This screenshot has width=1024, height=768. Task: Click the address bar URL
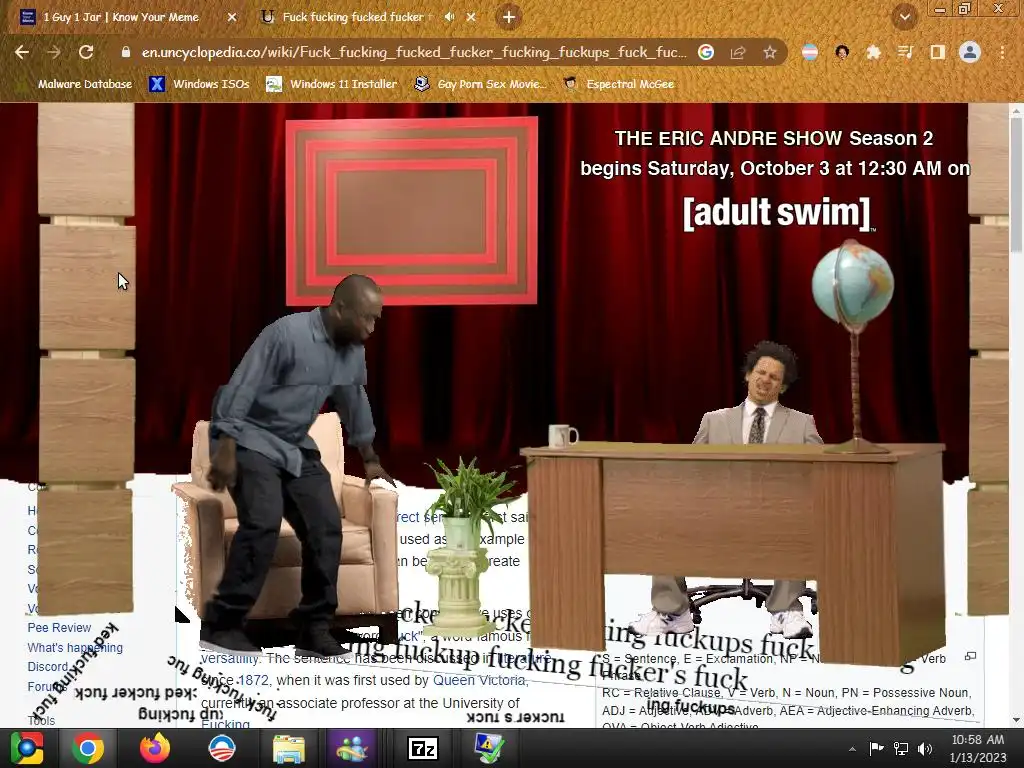point(414,52)
